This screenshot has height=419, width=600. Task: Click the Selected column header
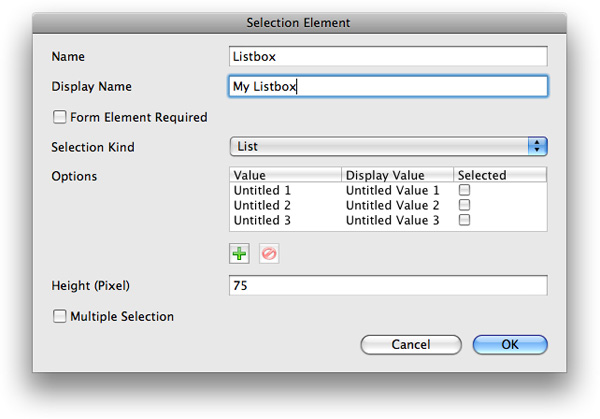point(500,175)
